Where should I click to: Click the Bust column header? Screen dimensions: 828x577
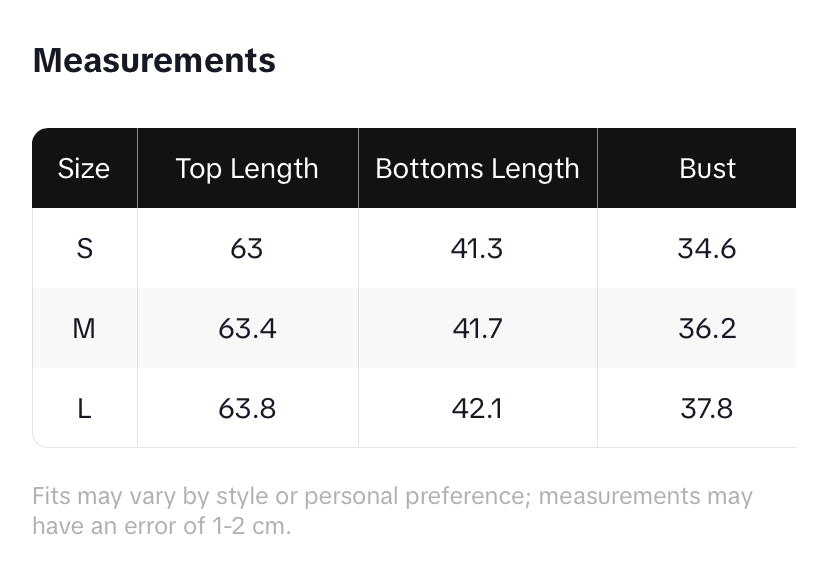pyautogui.click(x=707, y=169)
